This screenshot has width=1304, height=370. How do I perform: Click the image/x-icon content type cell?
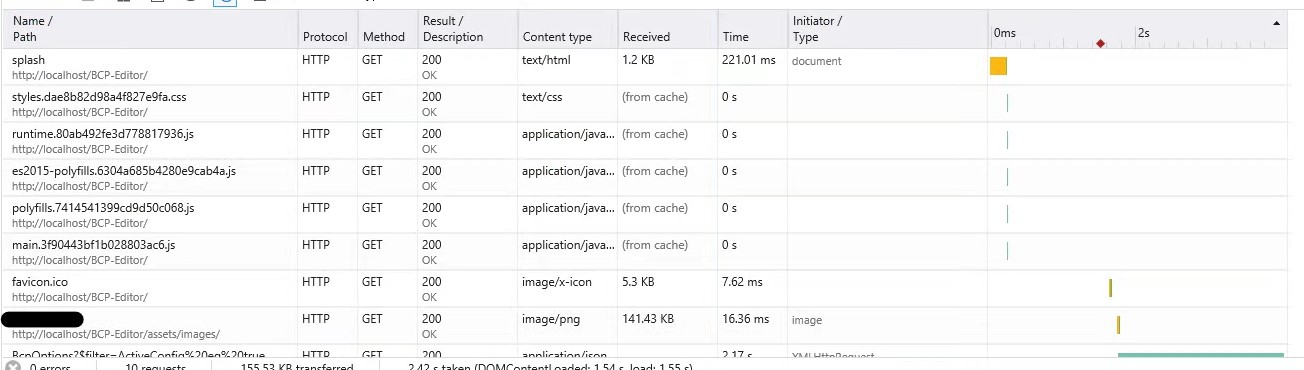[x=557, y=282]
